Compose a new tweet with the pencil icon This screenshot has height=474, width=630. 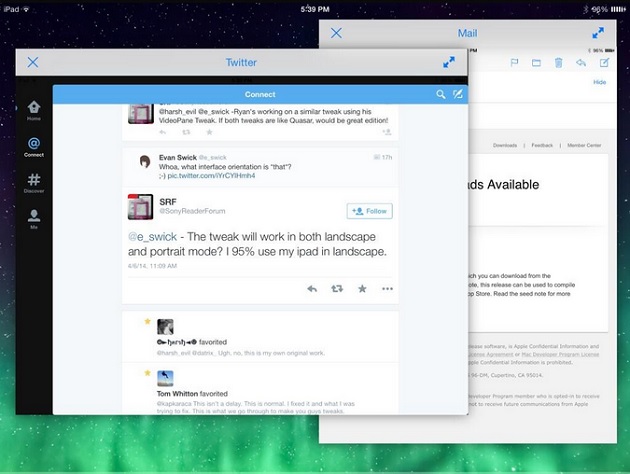tap(458, 94)
